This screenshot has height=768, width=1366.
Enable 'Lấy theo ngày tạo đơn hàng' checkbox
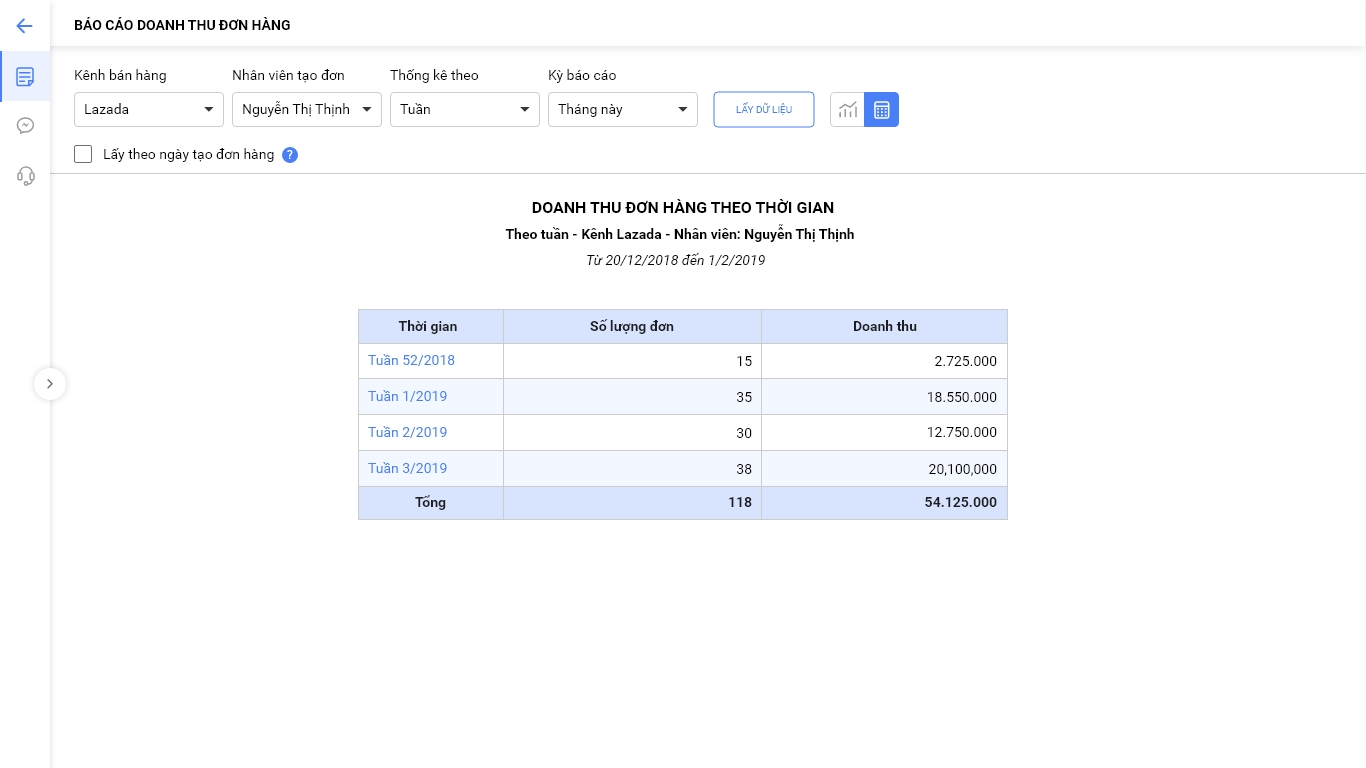(83, 154)
